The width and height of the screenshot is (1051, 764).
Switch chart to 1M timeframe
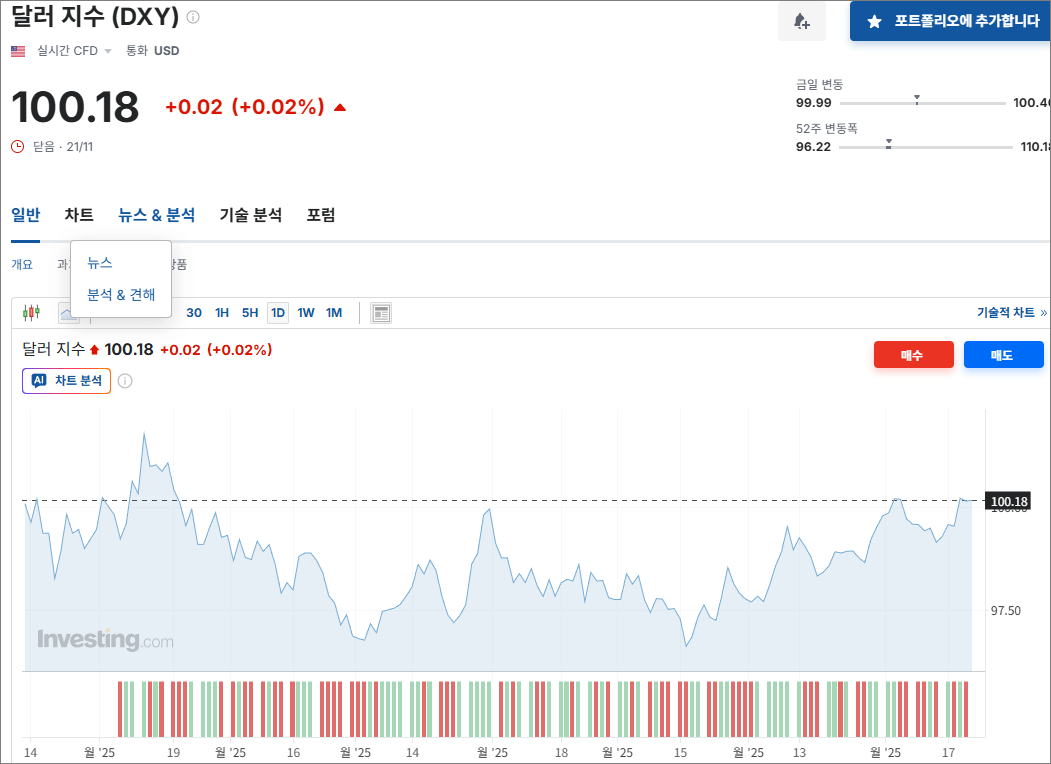333,312
